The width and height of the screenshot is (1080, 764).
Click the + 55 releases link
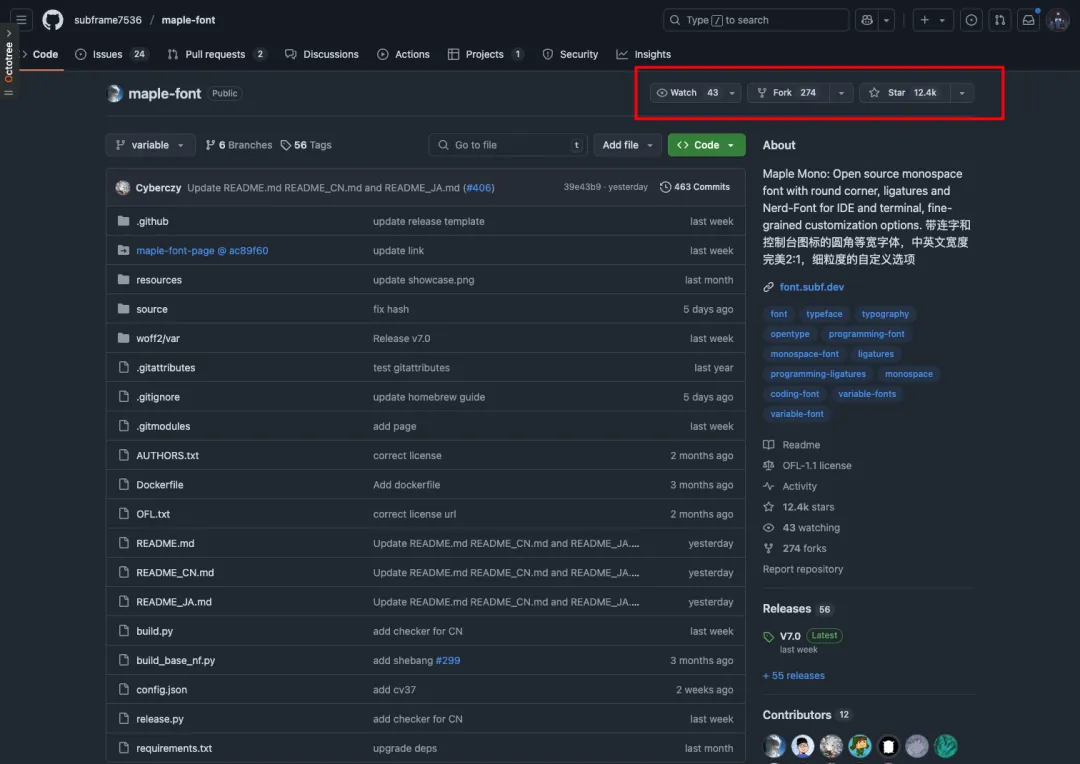coord(793,676)
